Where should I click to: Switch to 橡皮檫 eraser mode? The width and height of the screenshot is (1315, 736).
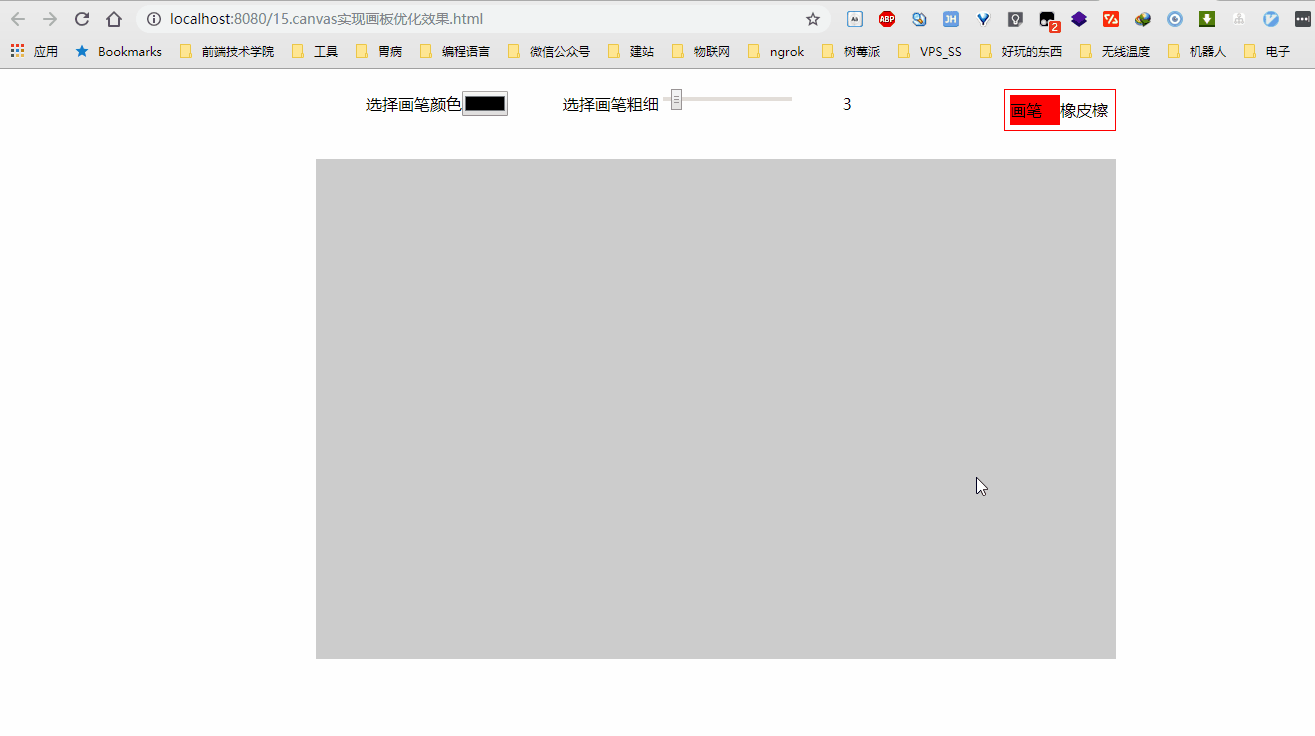(x=1086, y=110)
